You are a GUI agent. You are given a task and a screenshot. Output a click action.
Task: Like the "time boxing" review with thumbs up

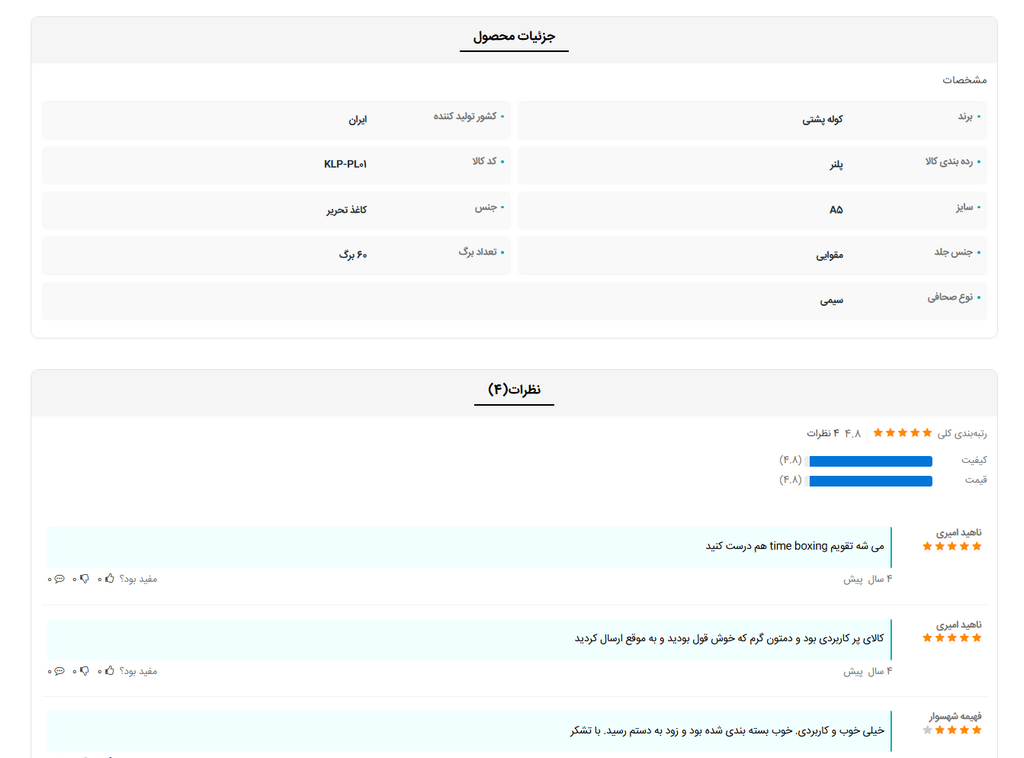[110, 578]
